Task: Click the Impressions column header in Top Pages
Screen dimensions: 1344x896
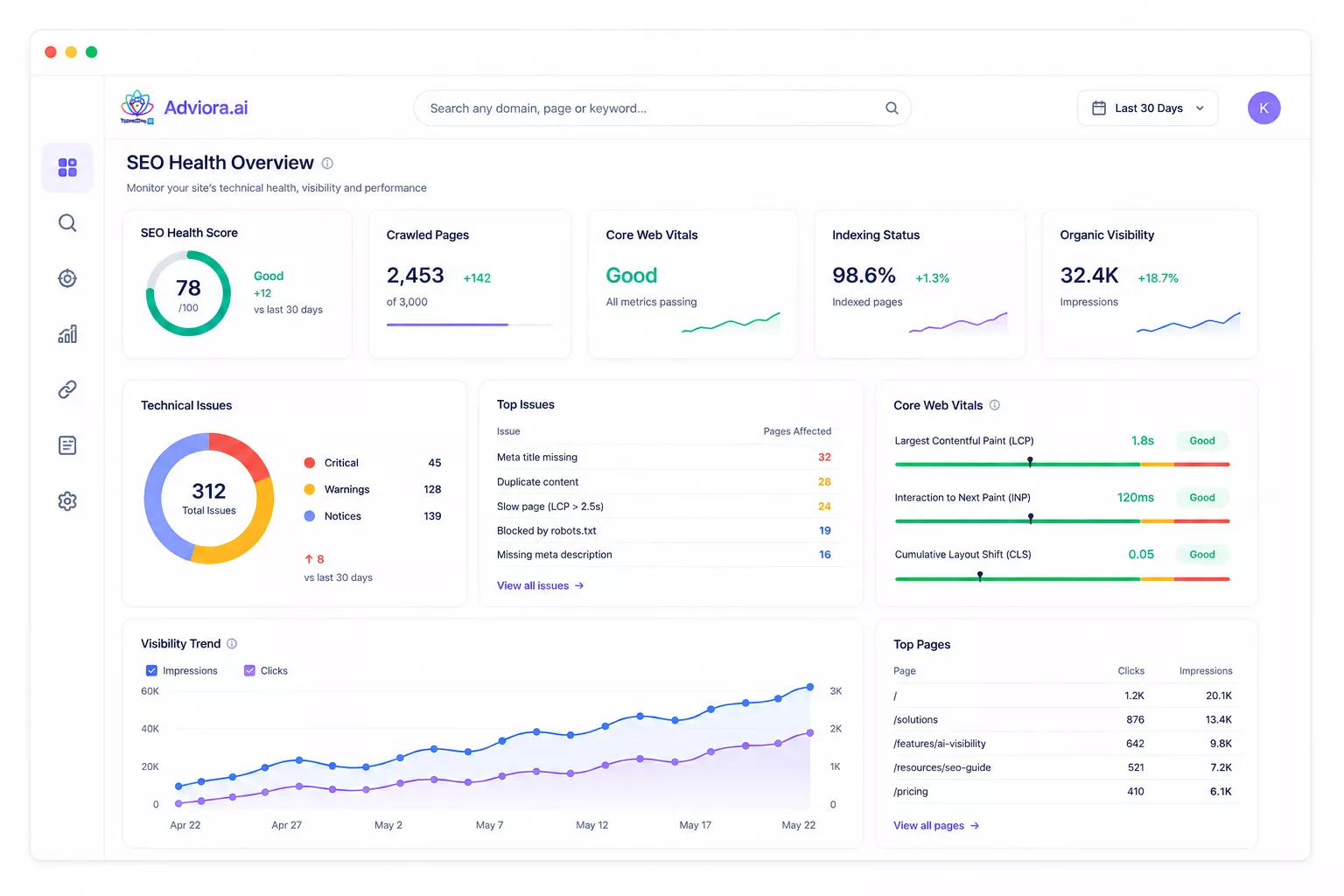Action: (1206, 671)
